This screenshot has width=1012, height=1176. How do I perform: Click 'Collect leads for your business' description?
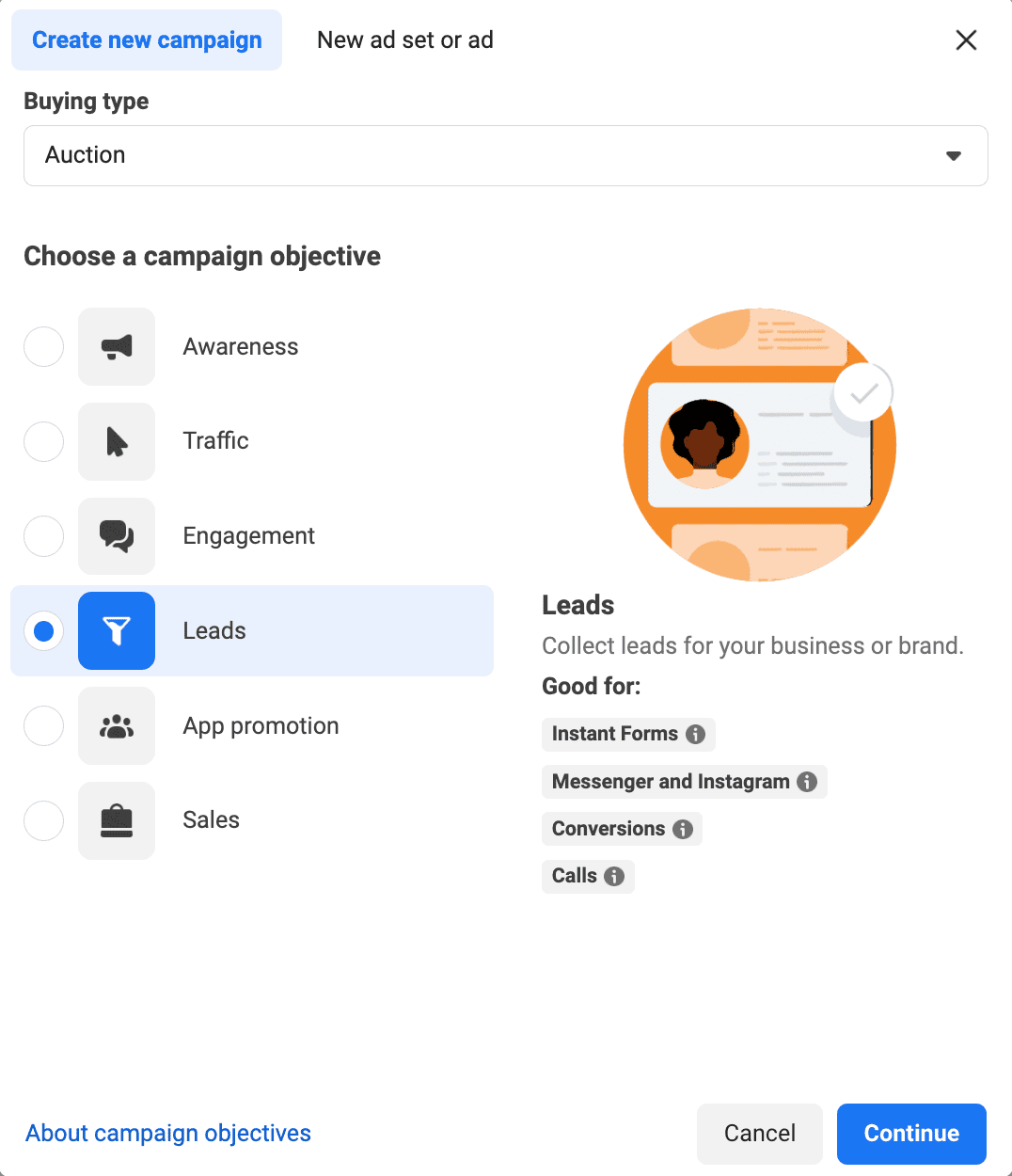752,646
